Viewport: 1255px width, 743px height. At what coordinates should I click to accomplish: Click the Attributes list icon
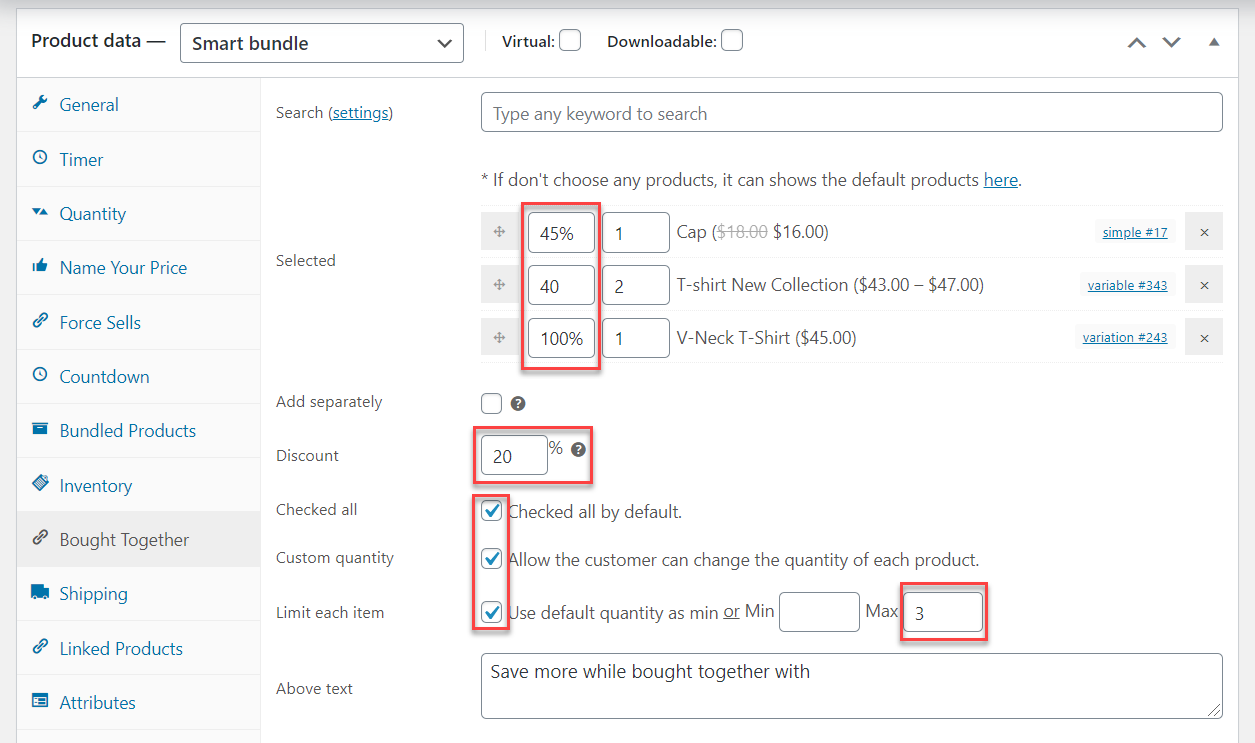[38, 702]
